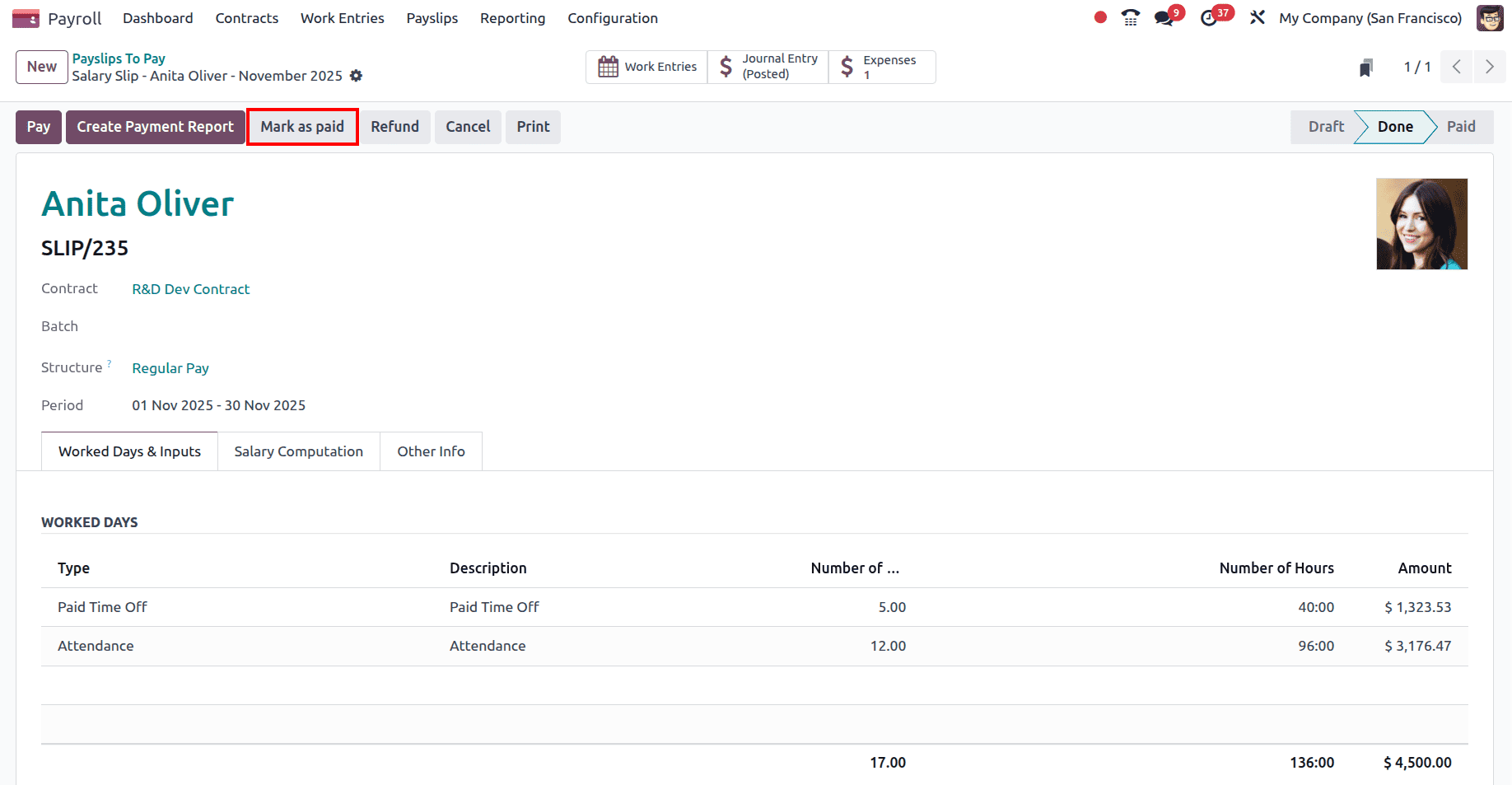The image size is (1512, 785).
Task: Go to the next record with the right arrow
Action: tap(1489, 67)
